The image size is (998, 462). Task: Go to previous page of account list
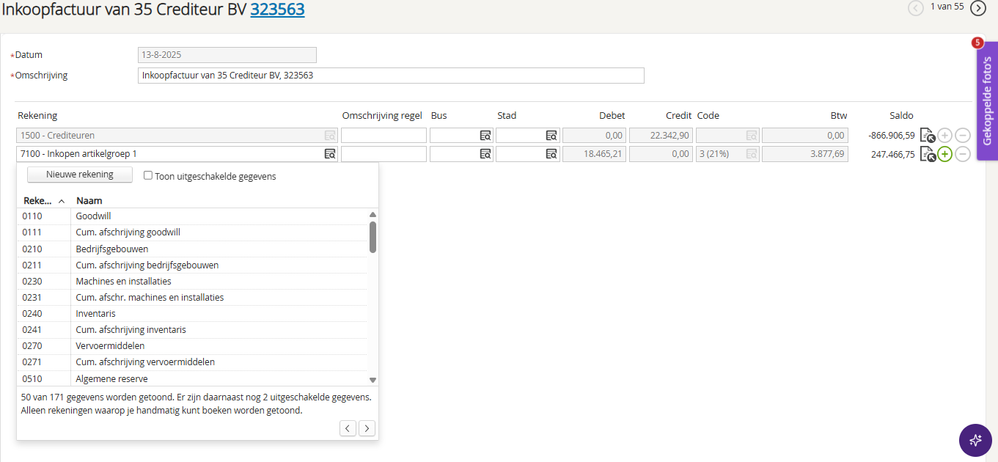tap(347, 428)
